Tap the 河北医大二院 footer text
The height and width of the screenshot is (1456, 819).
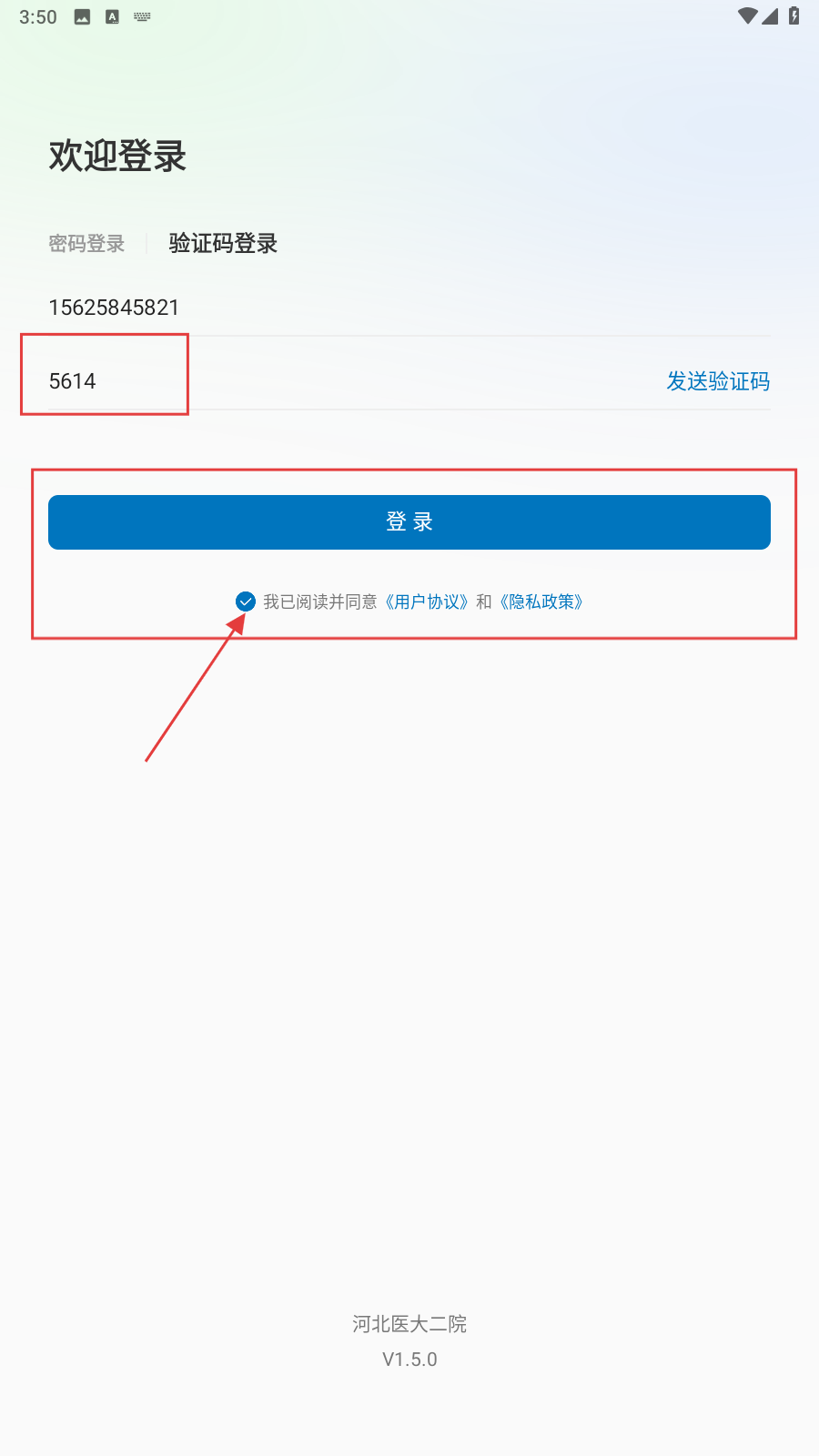409,1324
